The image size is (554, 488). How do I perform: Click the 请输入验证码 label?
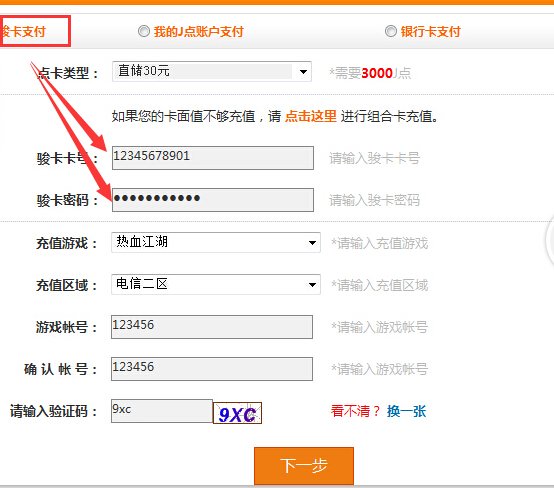[53, 411]
